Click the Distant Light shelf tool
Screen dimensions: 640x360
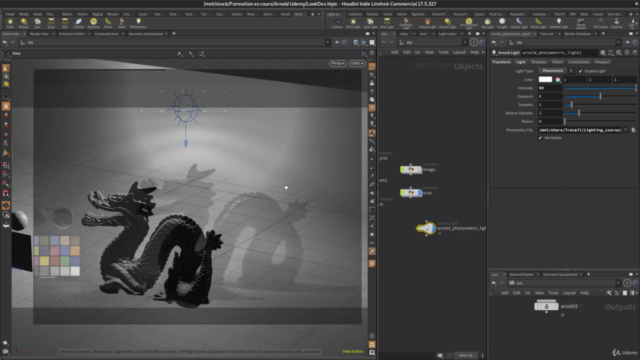pos(448,23)
